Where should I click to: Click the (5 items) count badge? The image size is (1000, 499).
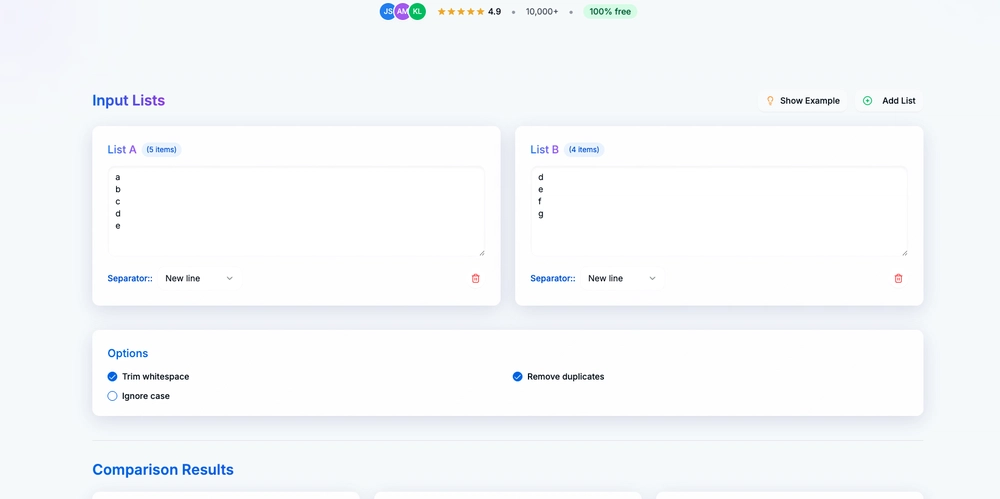[x=161, y=149]
